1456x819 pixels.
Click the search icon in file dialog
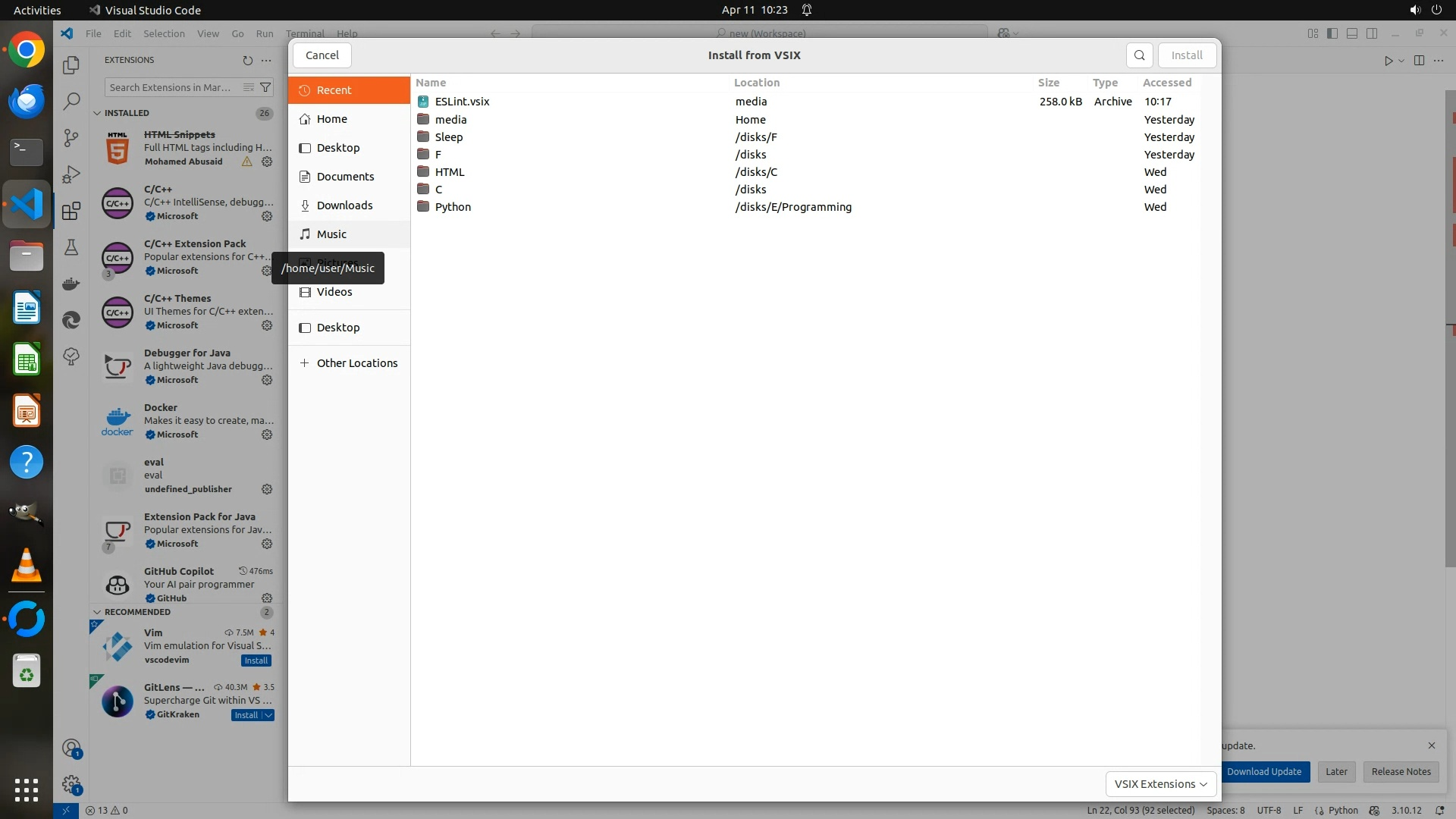[x=1139, y=55]
